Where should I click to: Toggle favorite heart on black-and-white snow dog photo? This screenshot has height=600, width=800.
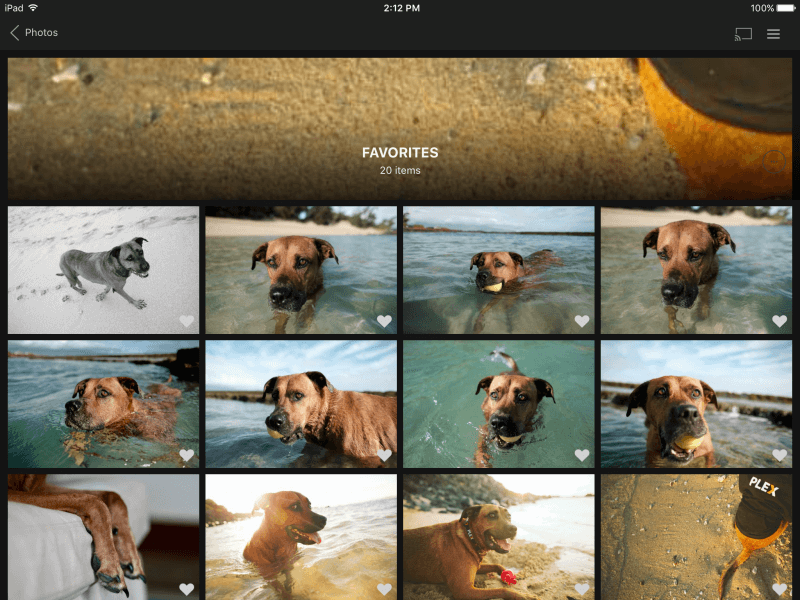point(186,321)
